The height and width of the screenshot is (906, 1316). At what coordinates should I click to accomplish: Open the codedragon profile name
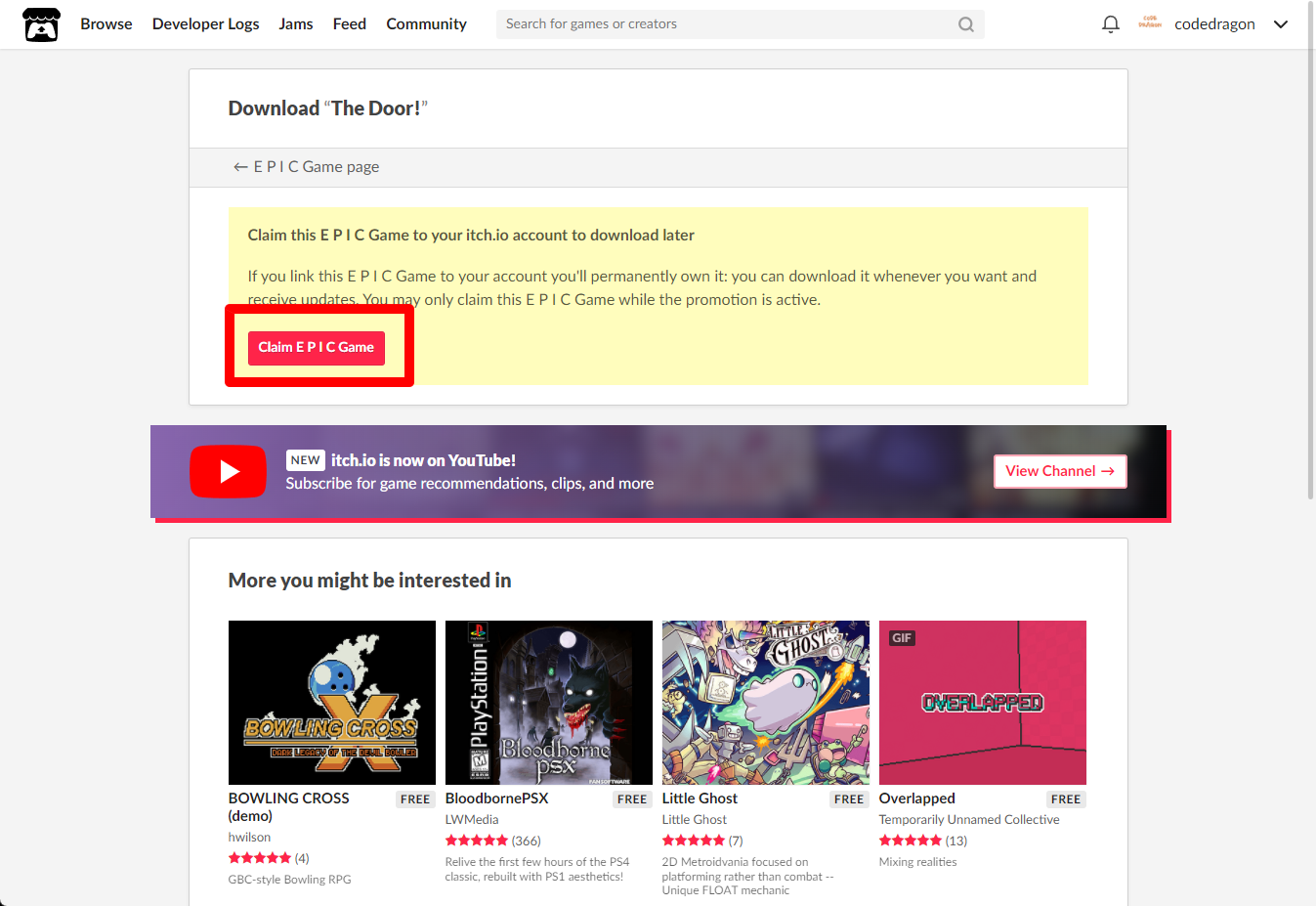click(x=1214, y=24)
